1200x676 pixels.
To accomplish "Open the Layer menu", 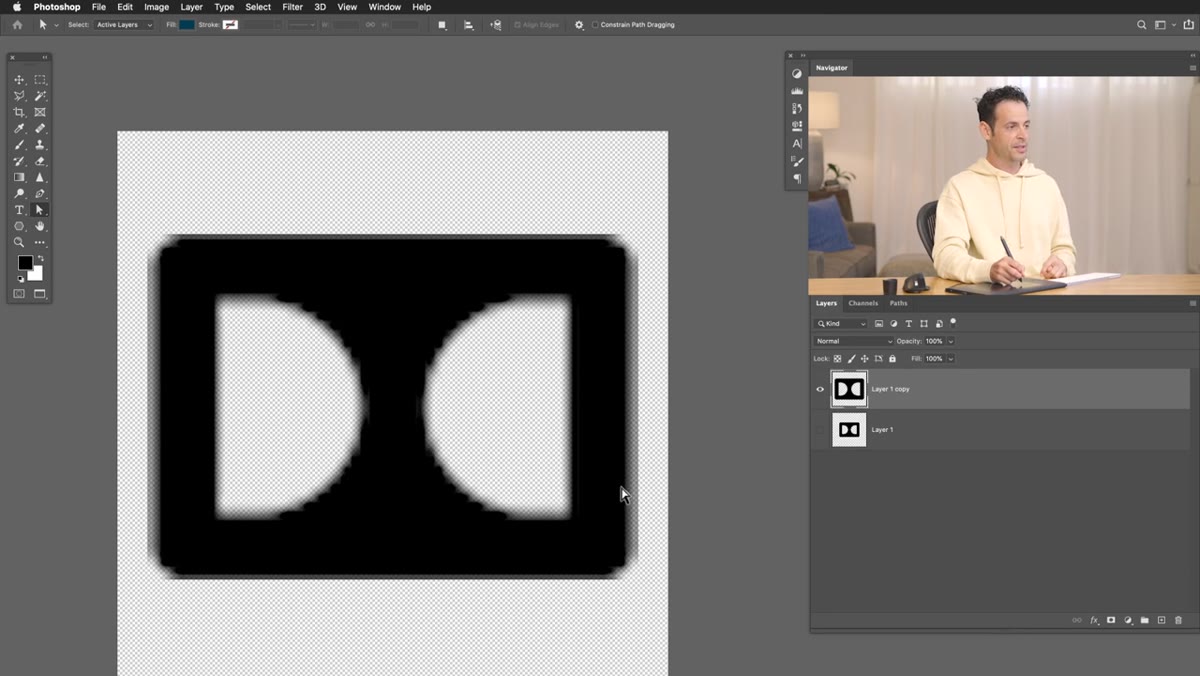I will tap(191, 7).
